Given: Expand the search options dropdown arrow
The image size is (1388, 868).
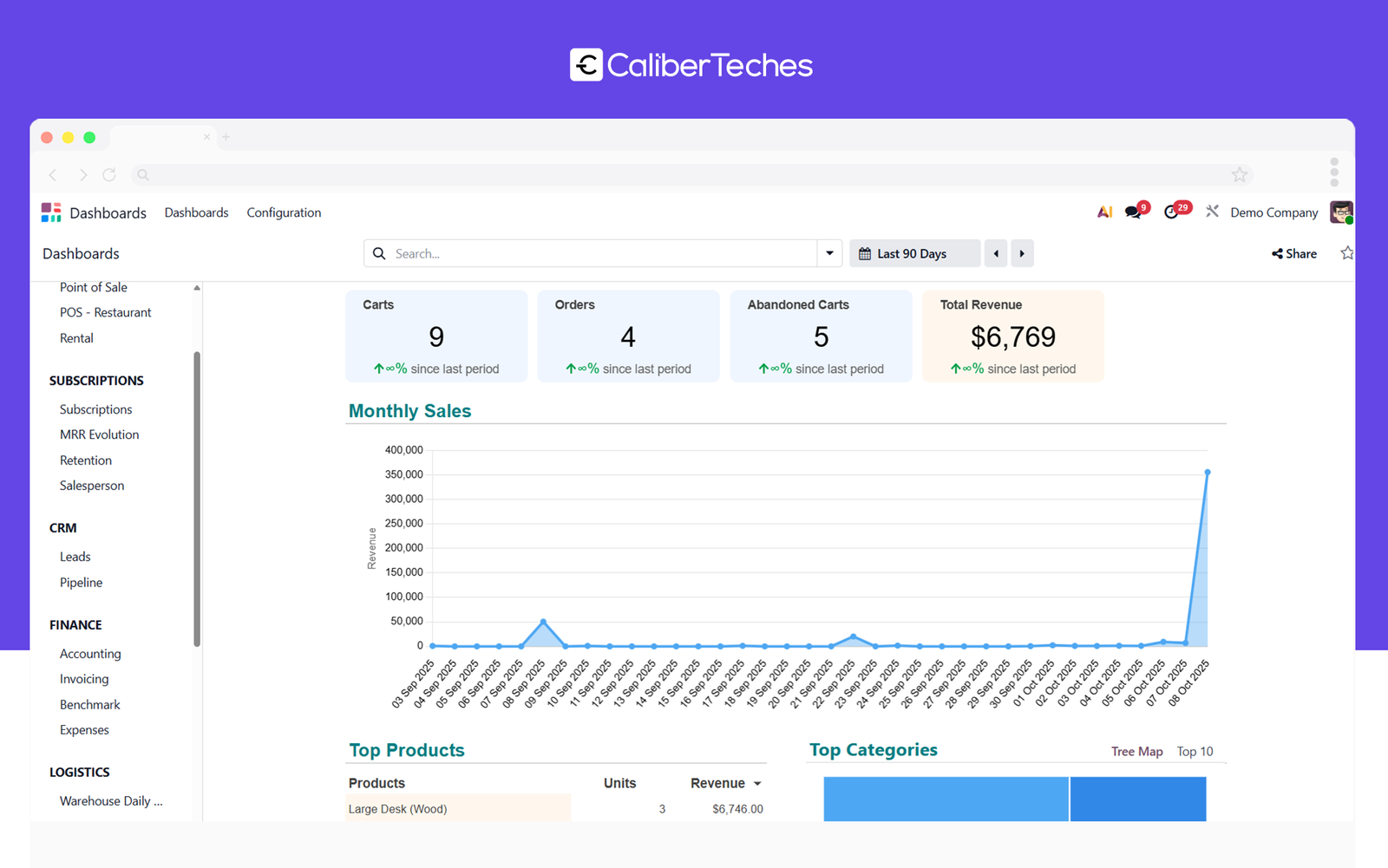Looking at the screenshot, I should [x=829, y=253].
